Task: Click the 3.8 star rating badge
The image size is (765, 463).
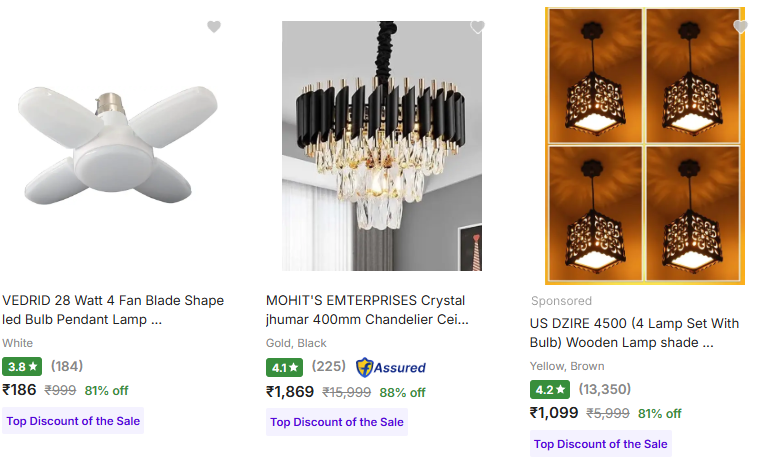Action: (x=21, y=366)
